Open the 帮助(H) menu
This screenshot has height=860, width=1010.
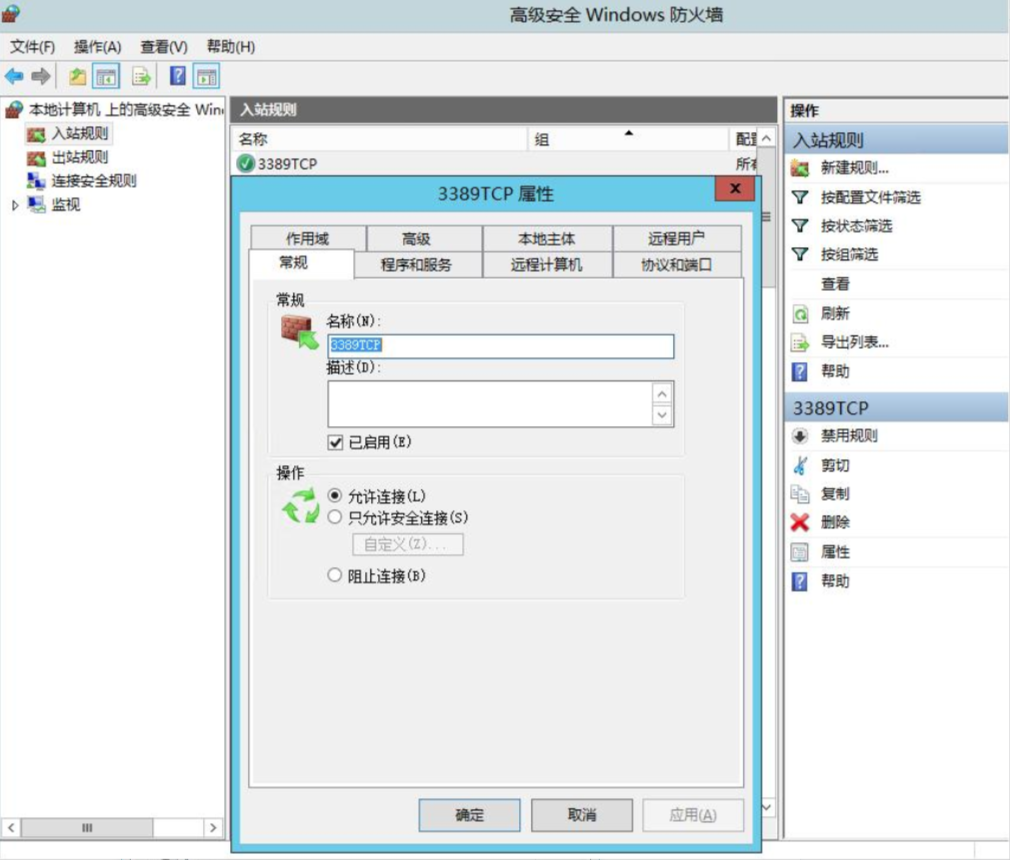[231, 47]
